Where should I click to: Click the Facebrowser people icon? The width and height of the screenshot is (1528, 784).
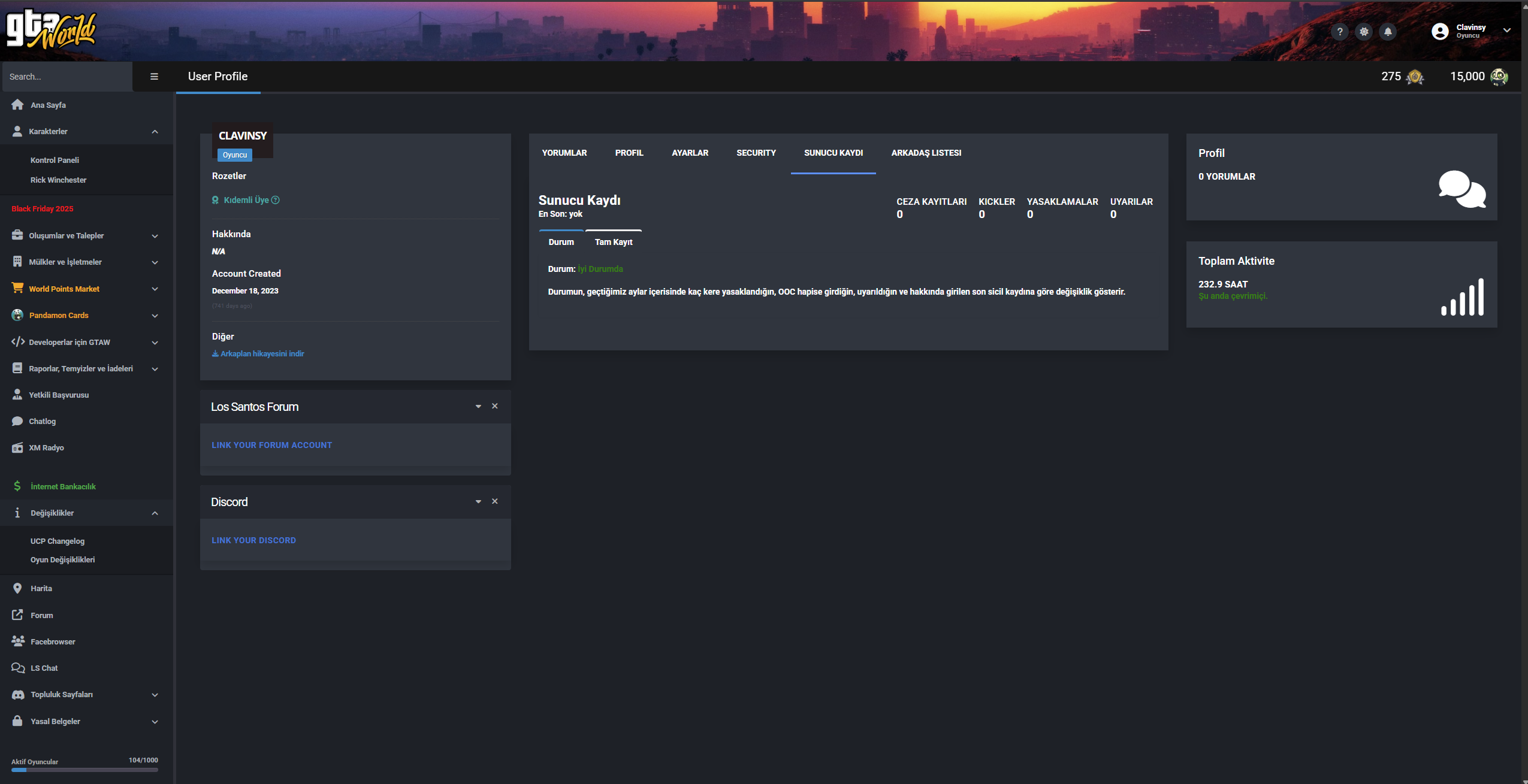(18, 641)
